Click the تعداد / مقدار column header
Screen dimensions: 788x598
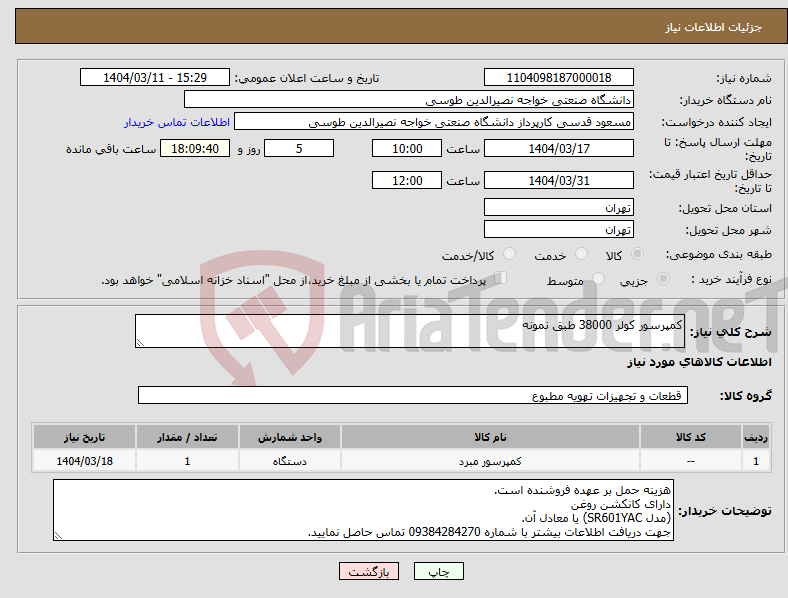[x=187, y=437]
